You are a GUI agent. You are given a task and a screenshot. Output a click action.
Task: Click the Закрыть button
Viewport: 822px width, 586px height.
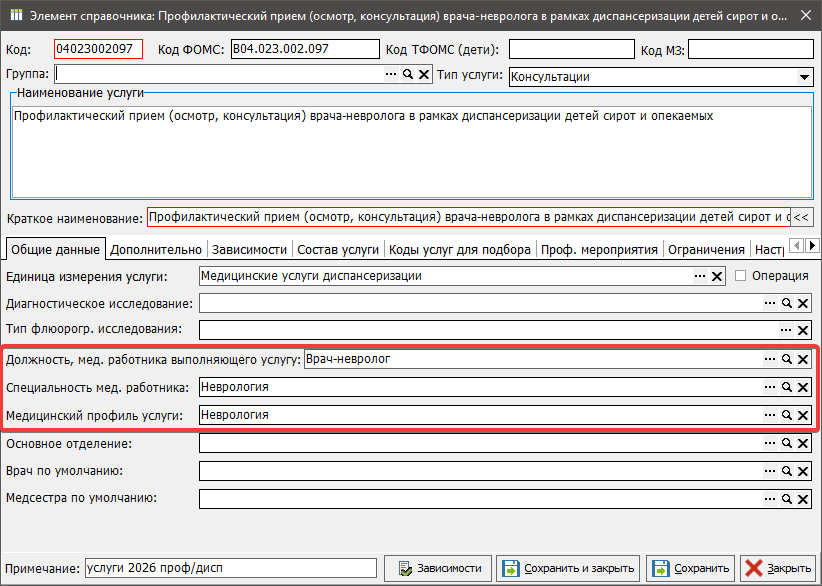click(x=778, y=568)
